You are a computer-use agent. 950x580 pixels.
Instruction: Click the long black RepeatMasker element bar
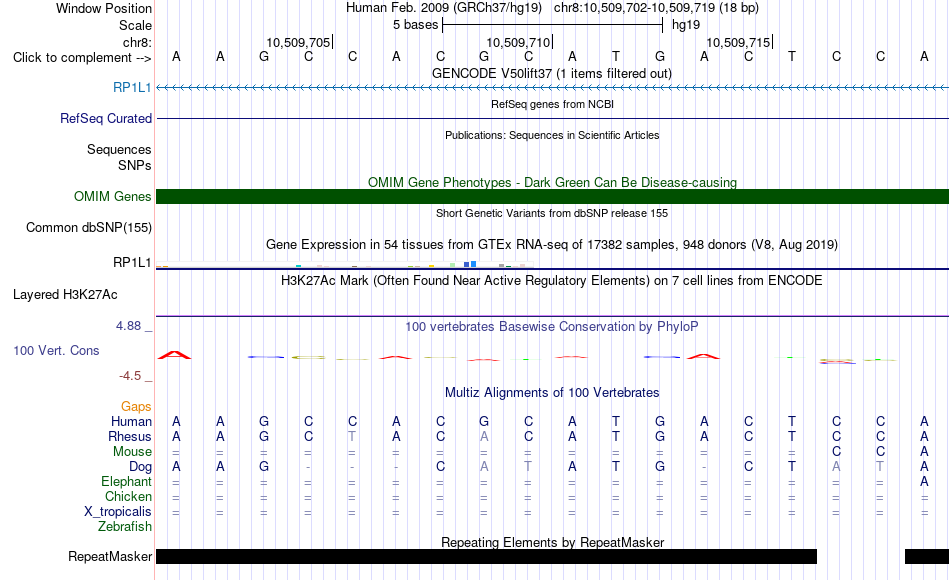[487, 556]
